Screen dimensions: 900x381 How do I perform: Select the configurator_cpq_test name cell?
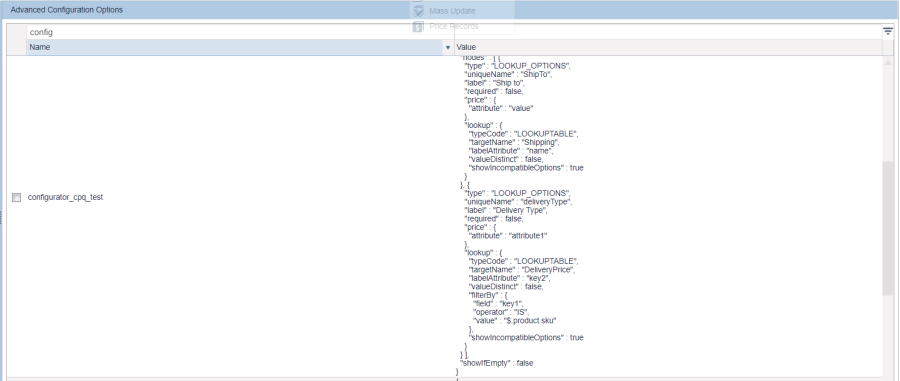coord(65,197)
